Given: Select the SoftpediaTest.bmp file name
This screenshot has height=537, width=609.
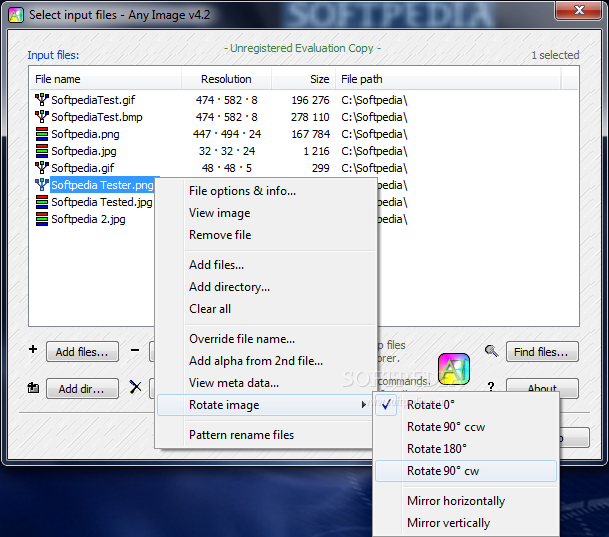Looking at the screenshot, I should [97, 117].
